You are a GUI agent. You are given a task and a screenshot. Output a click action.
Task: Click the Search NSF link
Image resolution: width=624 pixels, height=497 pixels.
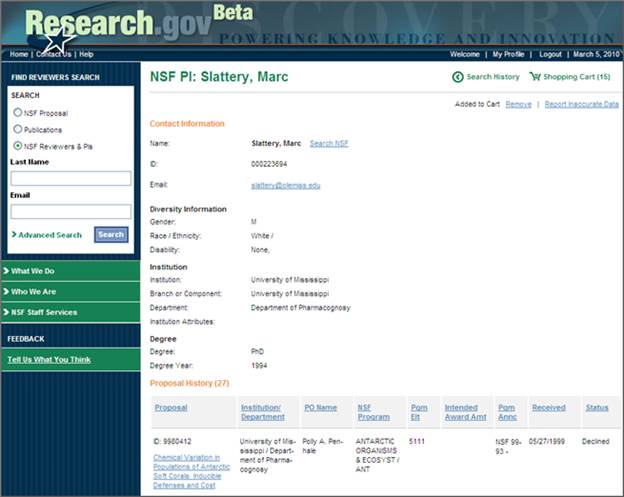(x=328, y=144)
